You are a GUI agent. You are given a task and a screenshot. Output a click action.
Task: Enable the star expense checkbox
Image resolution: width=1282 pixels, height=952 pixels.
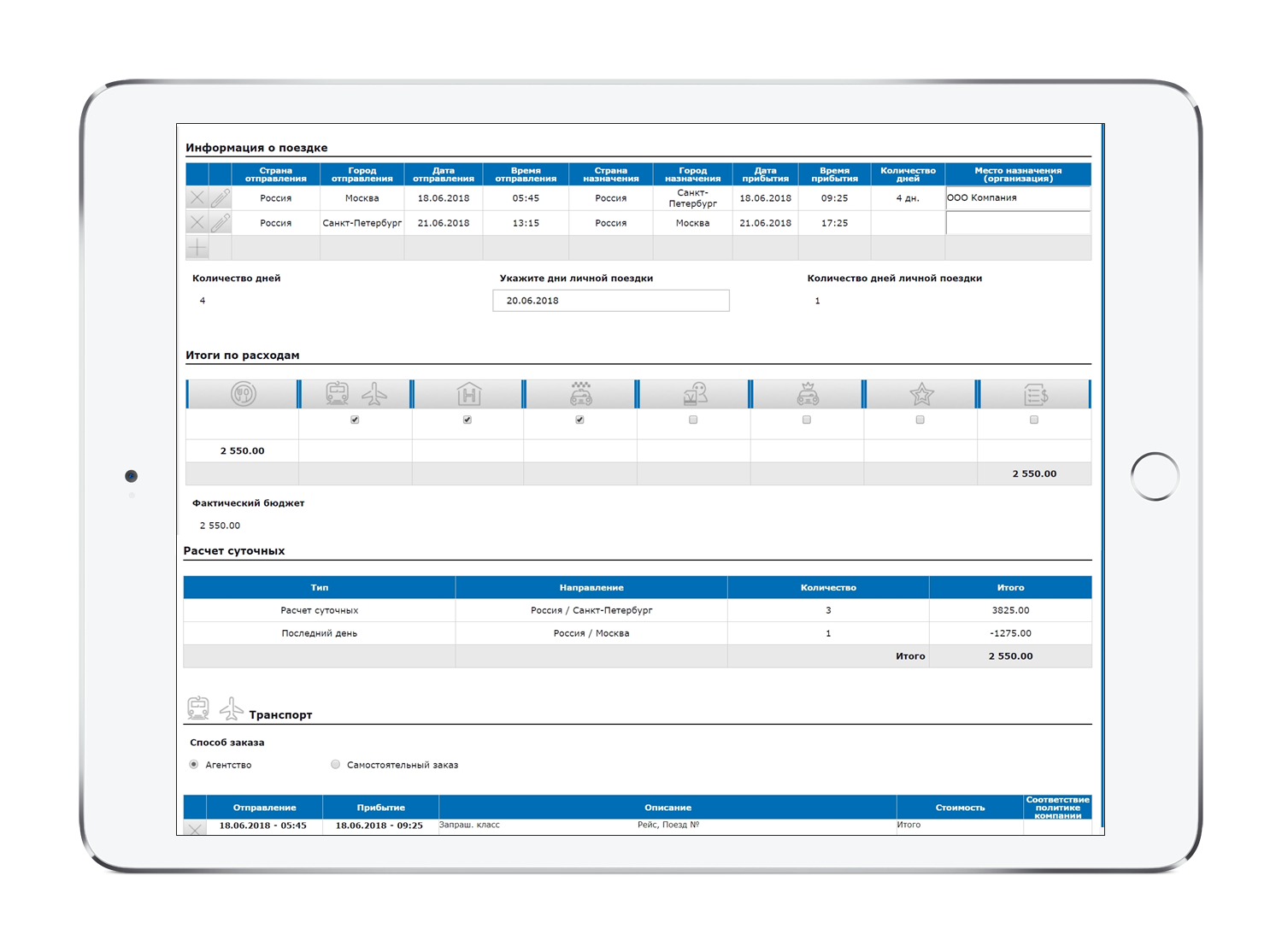click(x=920, y=420)
